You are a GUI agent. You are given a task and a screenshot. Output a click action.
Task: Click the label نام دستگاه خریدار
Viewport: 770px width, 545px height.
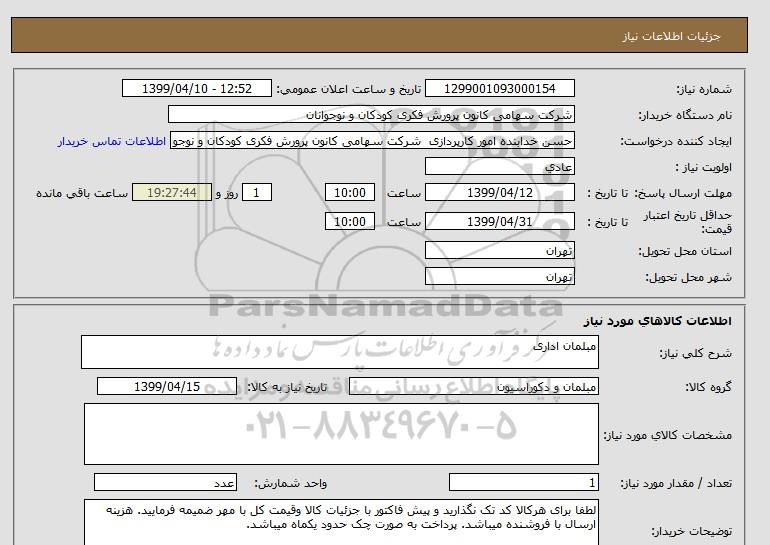685,115
